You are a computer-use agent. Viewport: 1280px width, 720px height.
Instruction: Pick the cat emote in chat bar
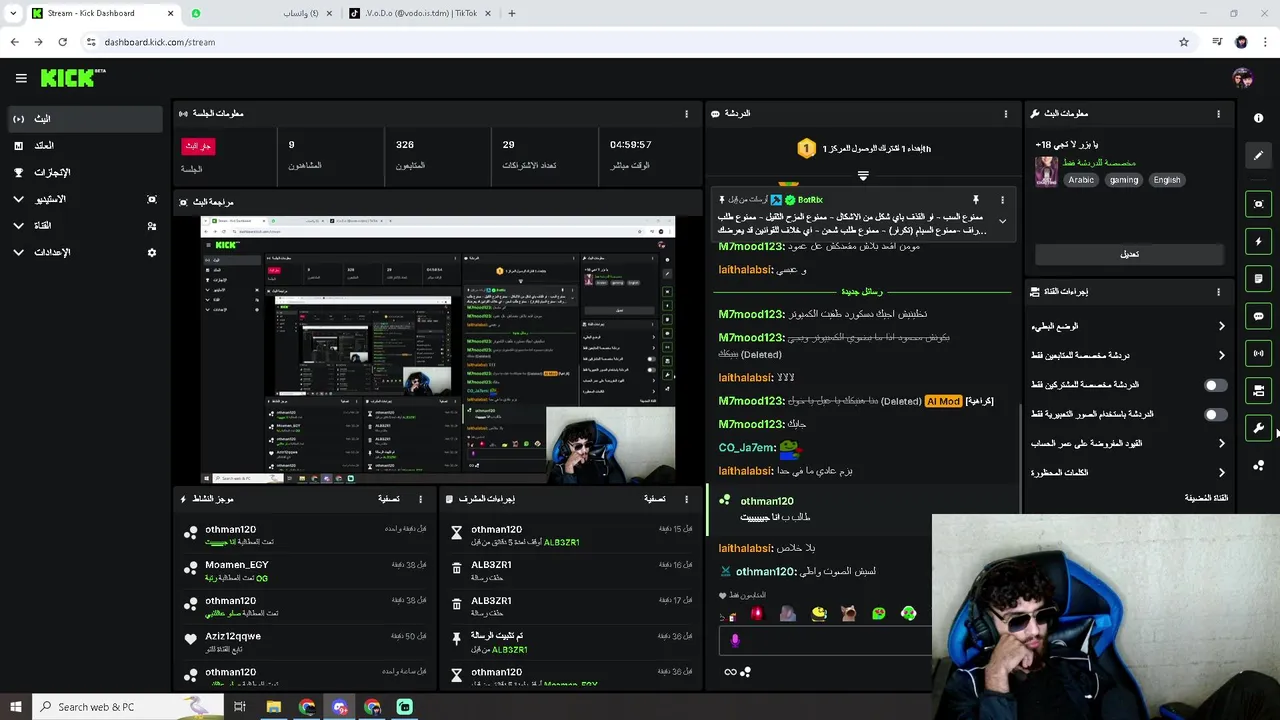point(848,614)
